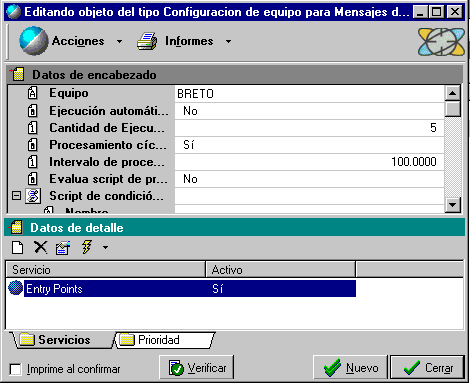Viewport: 470px width, 383px height.
Task: Expand the Acciones dropdown arrow
Action: [119, 41]
